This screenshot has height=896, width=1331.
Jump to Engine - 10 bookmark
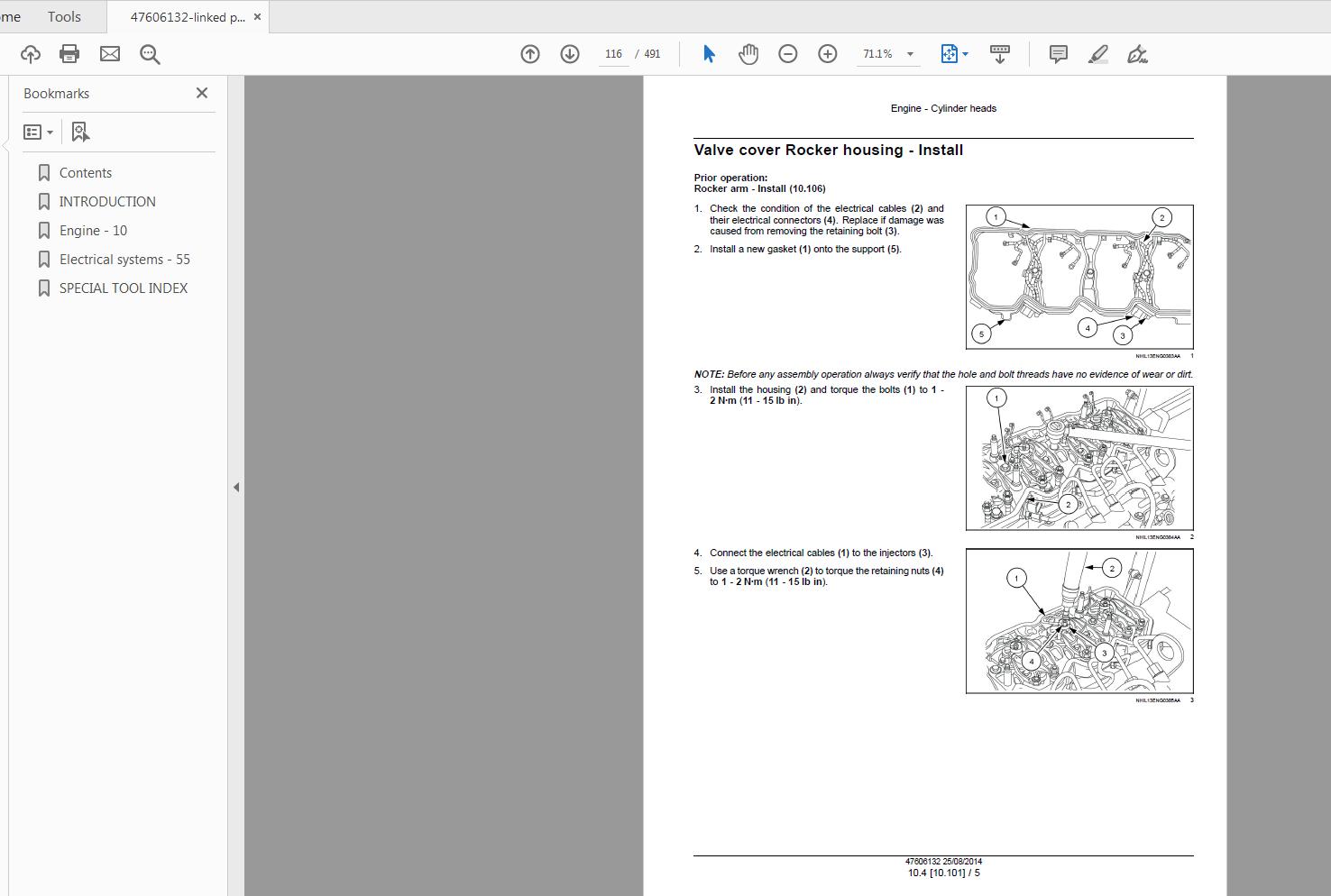(x=93, y=231)
